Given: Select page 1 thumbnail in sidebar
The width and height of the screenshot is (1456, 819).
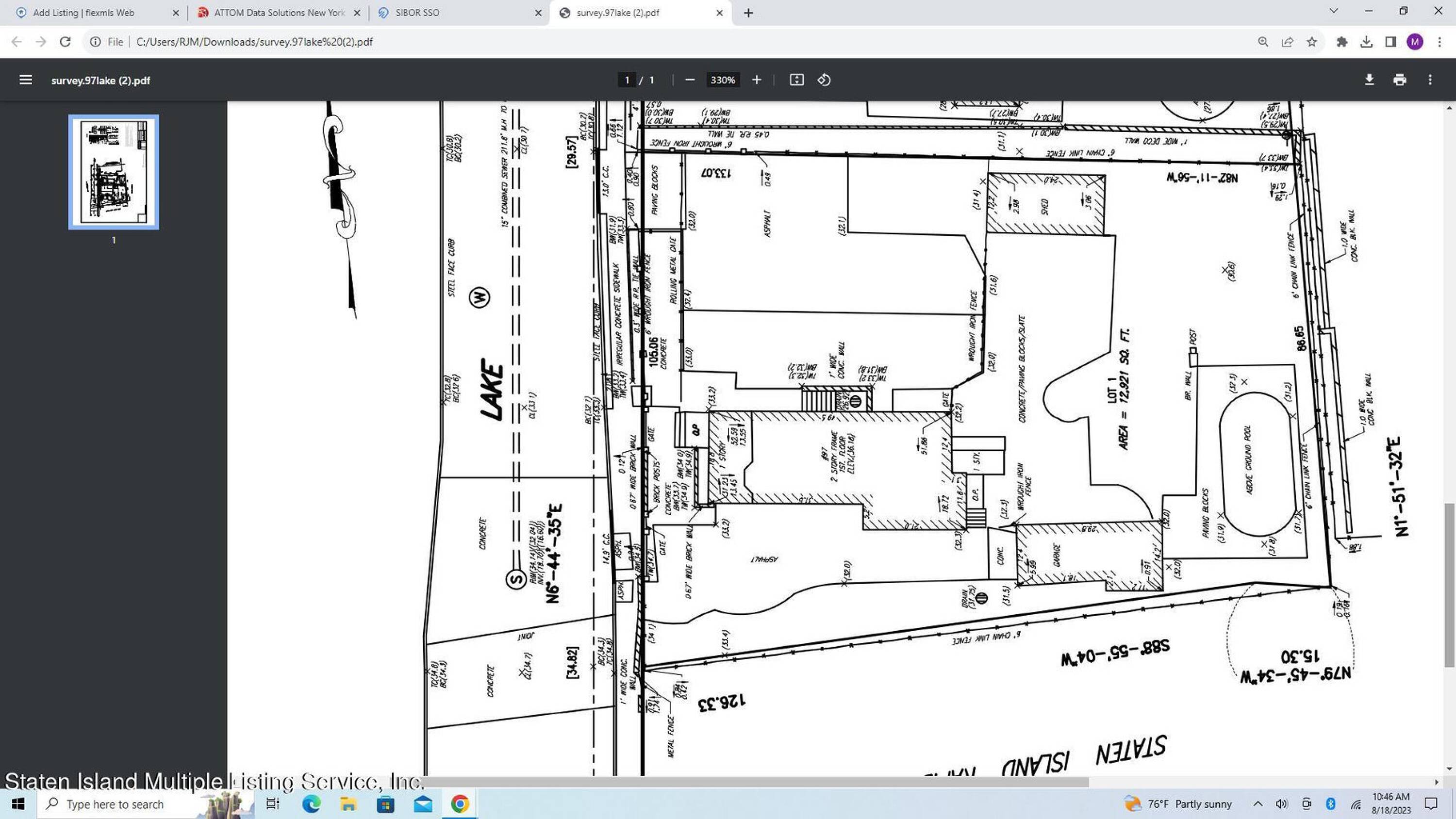Looking at the screenshot, I should [114, 172].
